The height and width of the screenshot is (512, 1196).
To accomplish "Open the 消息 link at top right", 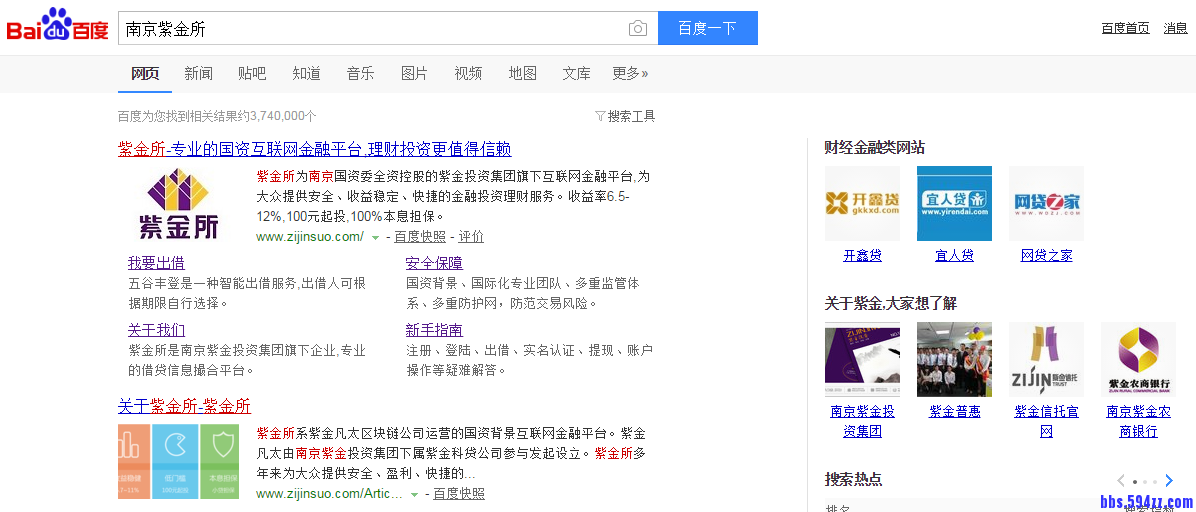I will click(x=1175, y=28).
